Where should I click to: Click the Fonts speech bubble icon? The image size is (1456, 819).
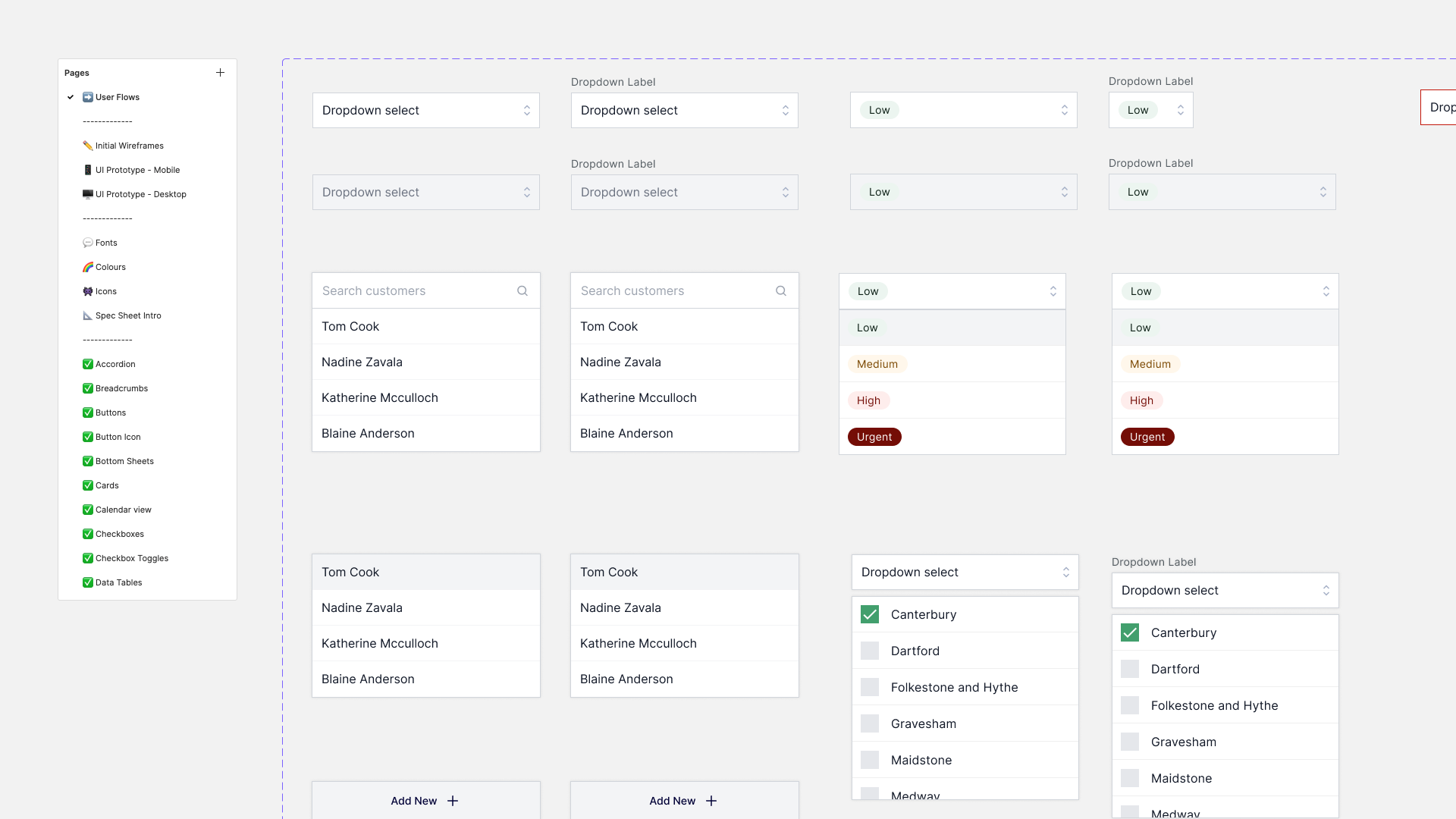tap(87, 243)
